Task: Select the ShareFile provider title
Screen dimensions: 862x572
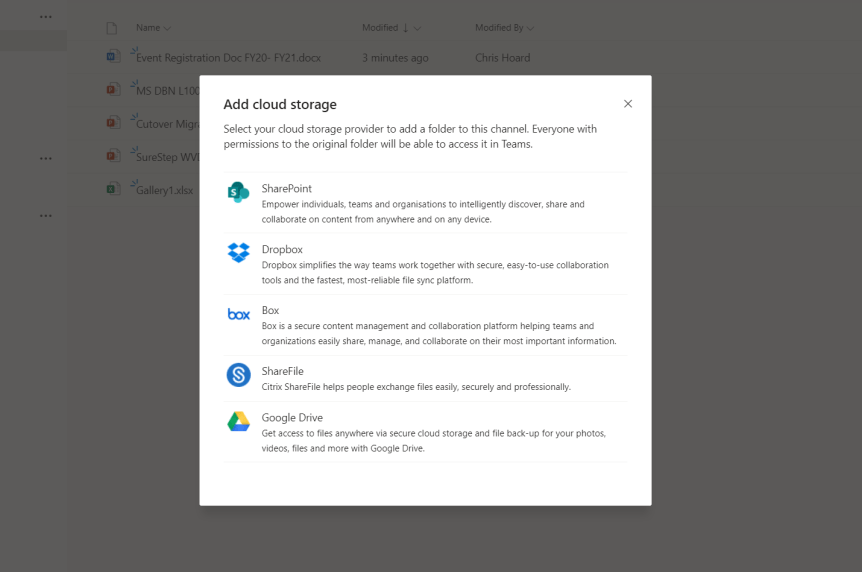Action: pos(282,371)
